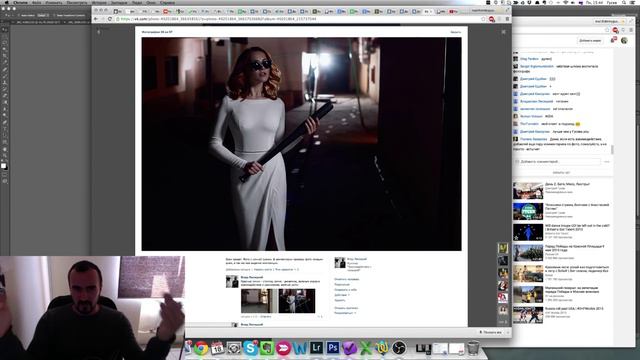Open the История menu

coord(99,2)
